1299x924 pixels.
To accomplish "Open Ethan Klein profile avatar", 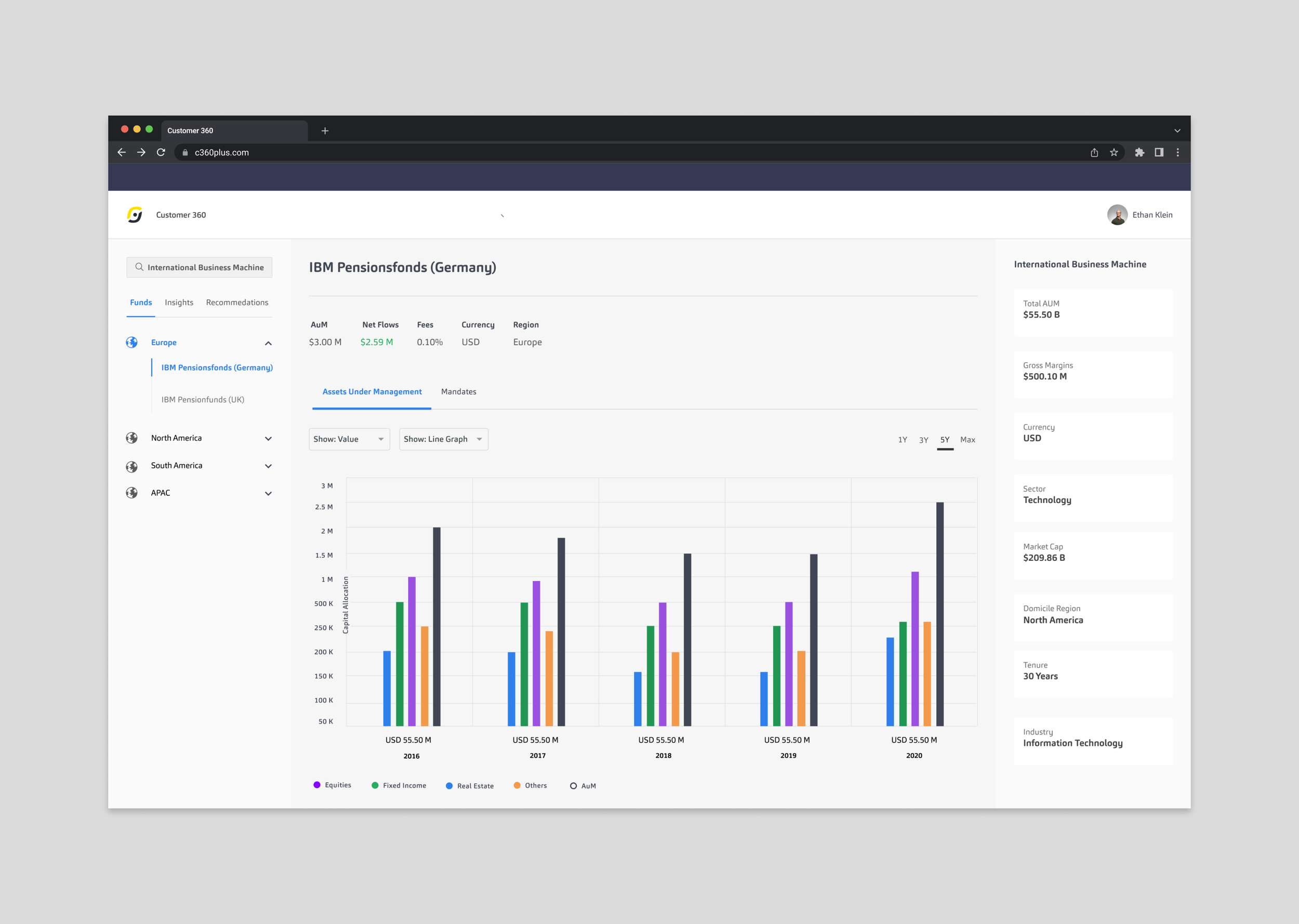I will click(1117, 215).
